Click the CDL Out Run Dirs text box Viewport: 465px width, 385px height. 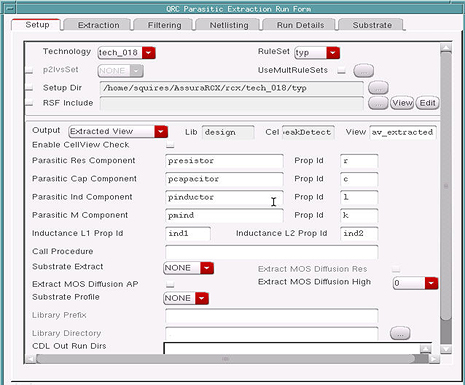[292, 348]
